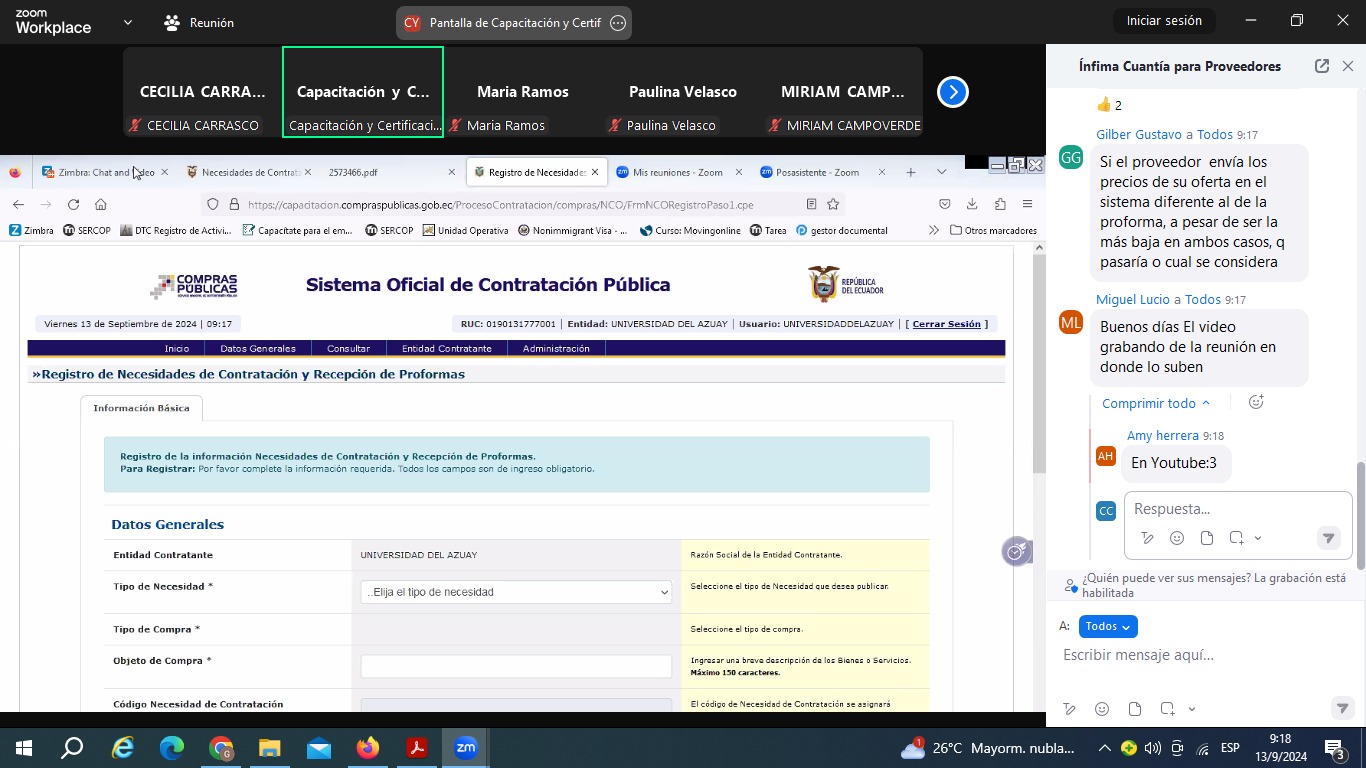This screenshot has width=1366, height=768.
Task: Click the emoji reaction icon beside Comprimir todo
Action: (x=1256, y=402)
